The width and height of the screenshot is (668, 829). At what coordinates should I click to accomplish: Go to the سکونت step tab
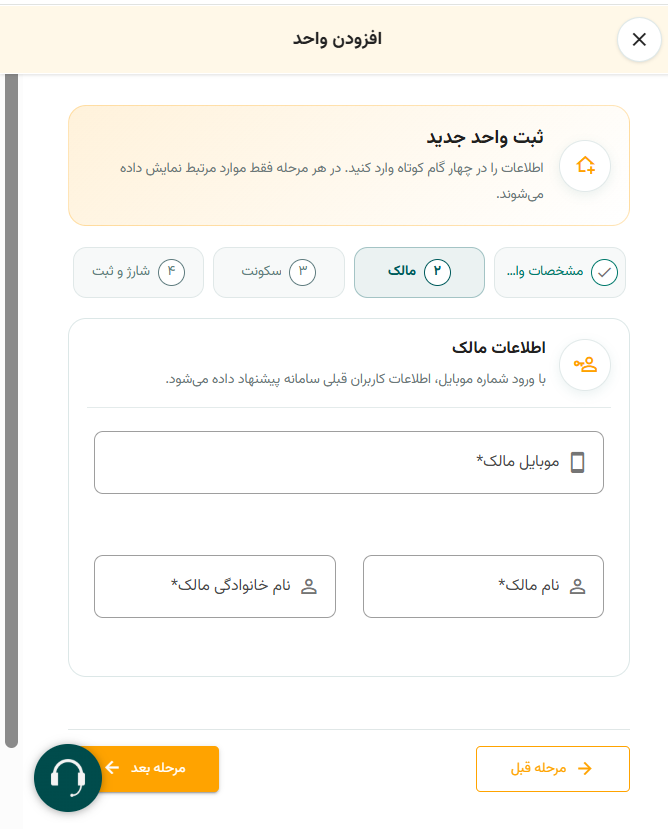point(279,273)
